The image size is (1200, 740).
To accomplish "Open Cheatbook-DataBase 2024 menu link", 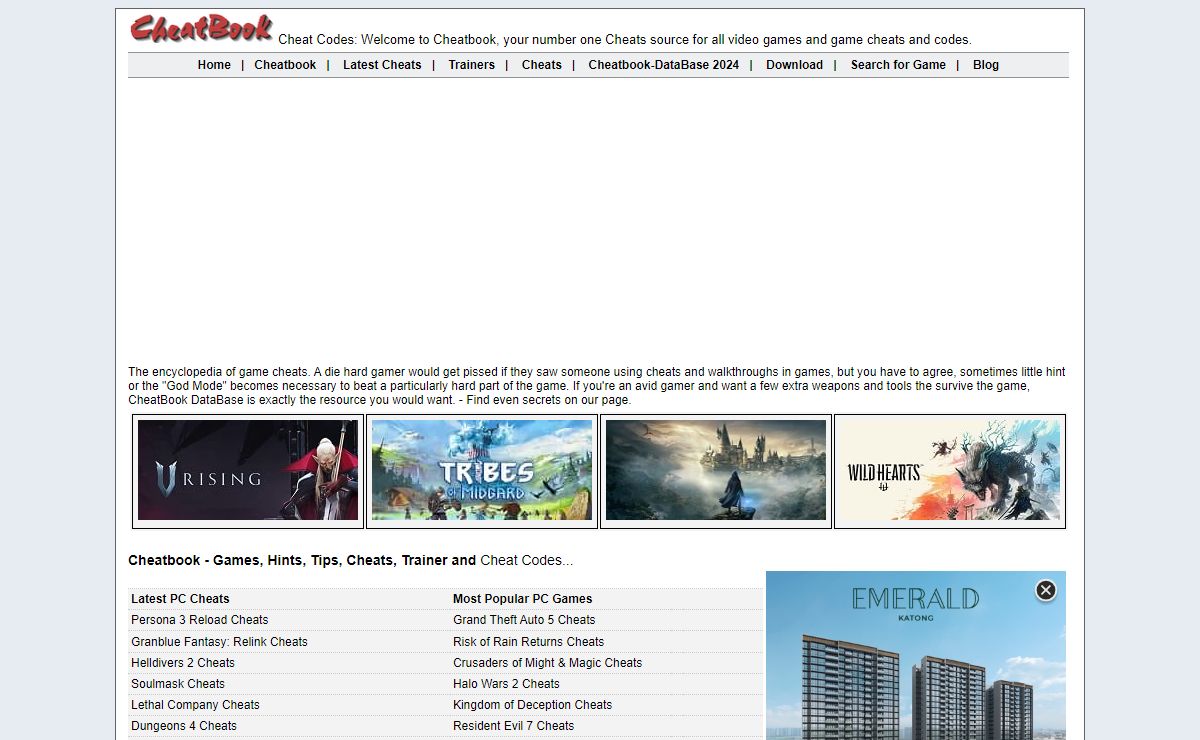I will click(663, 65).
